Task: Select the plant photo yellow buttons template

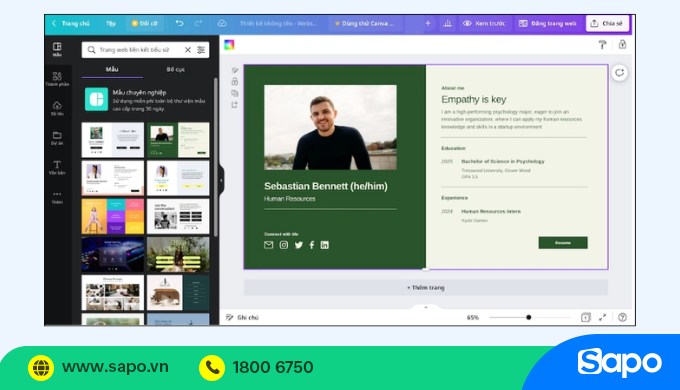Action: pos(178,255)
